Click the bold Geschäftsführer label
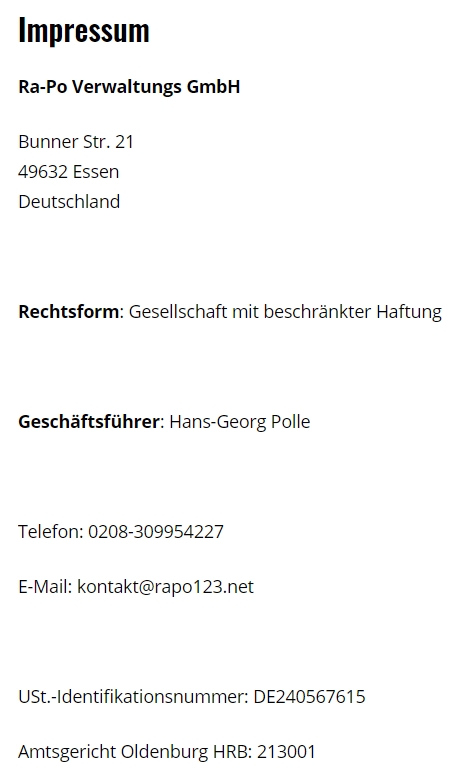 point(89,421)
